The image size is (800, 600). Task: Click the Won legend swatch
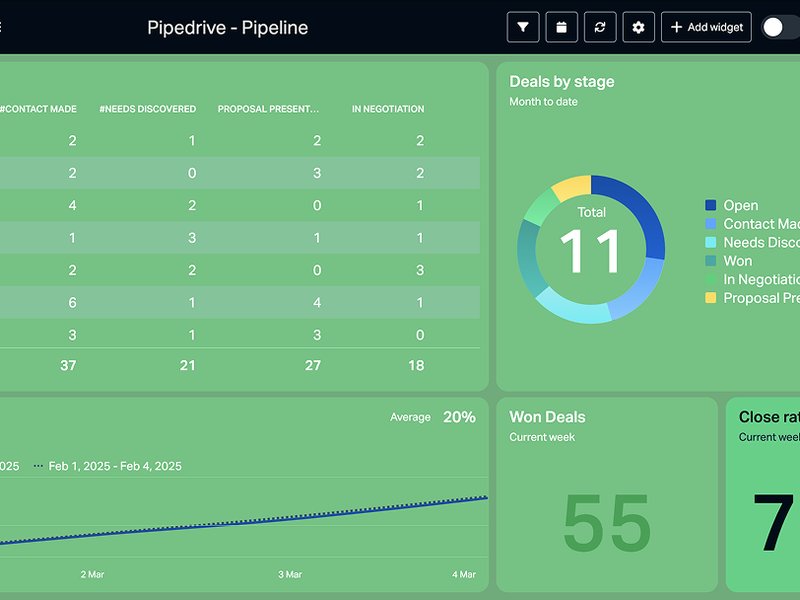(710, 261)
